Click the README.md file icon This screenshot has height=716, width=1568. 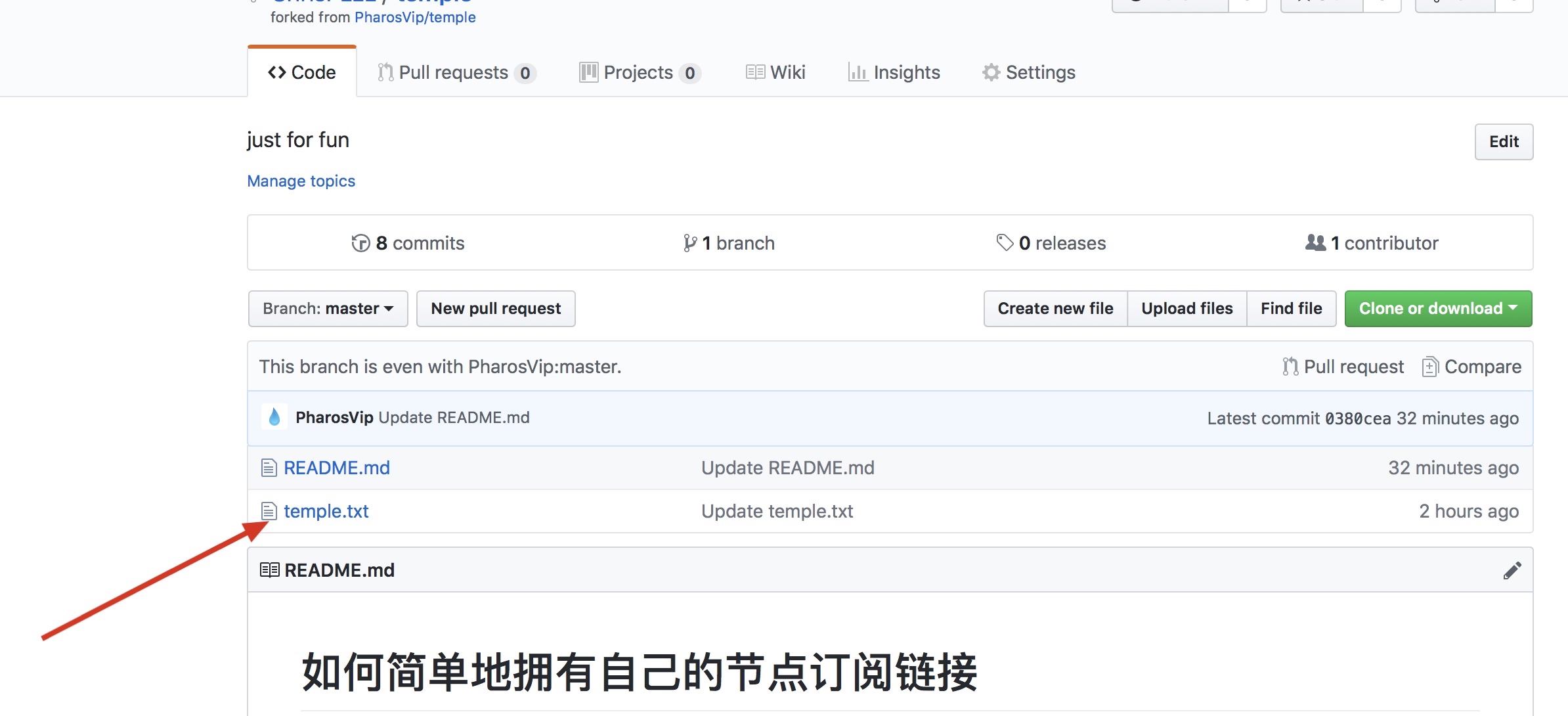tap(269, 468)
